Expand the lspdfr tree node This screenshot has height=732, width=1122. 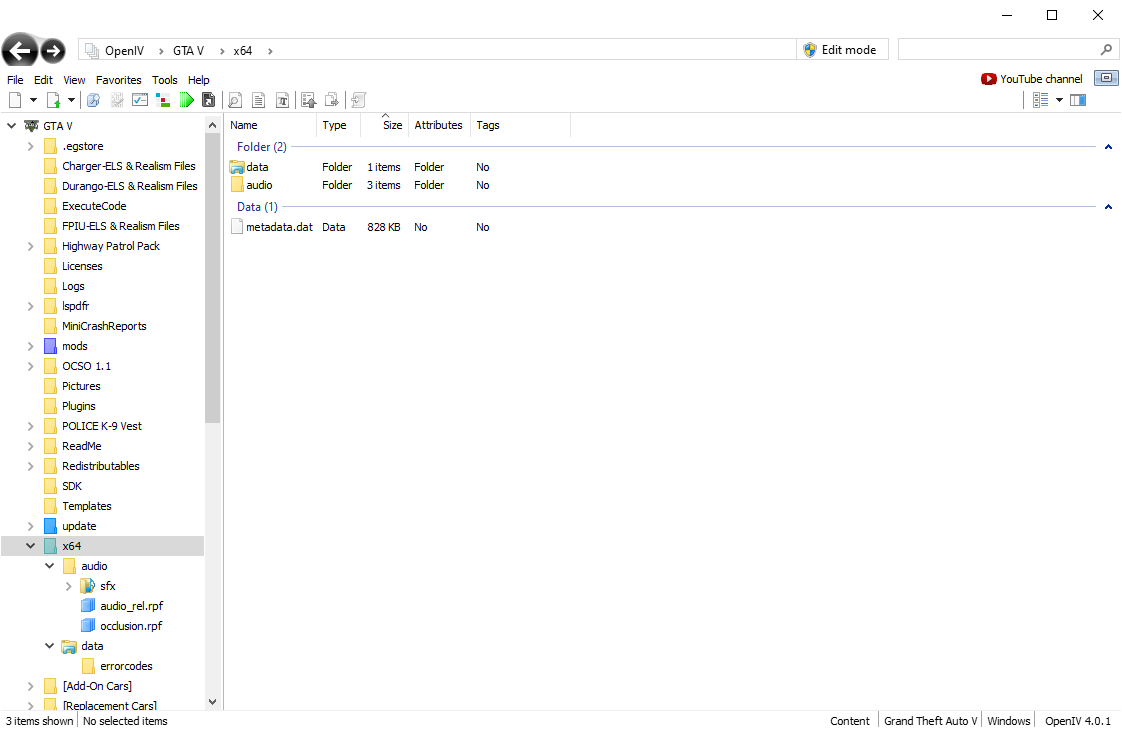31,306
